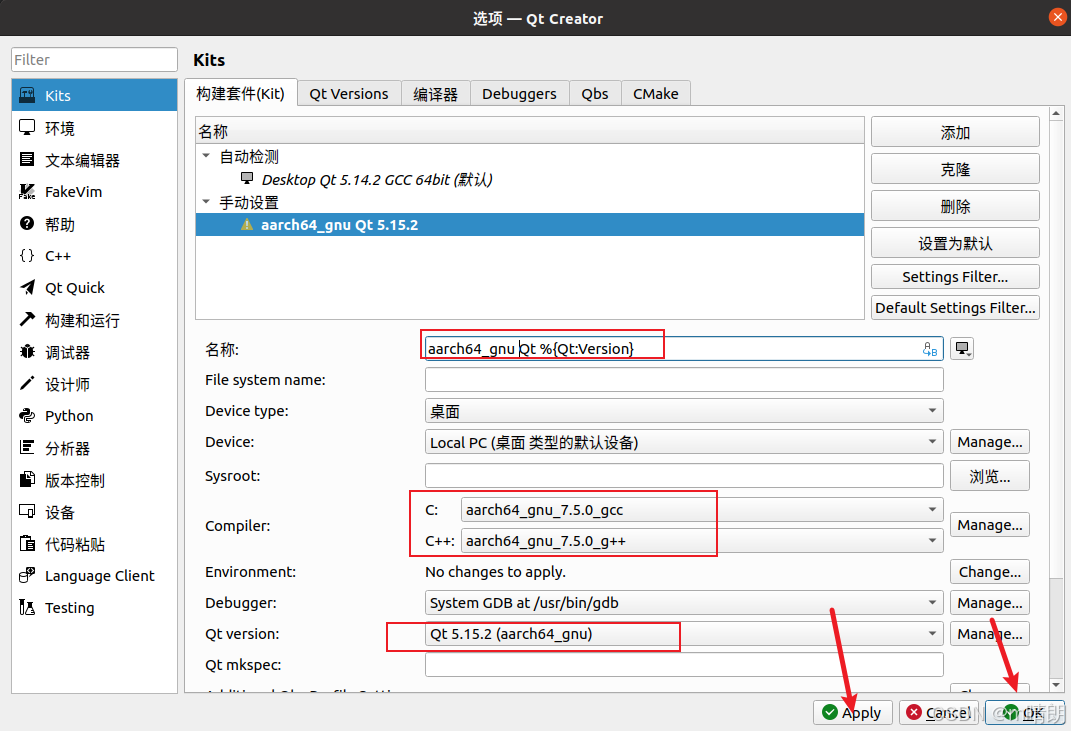The image size is (1071, 731).
Task: Open the 文本编辑器 settings category
Action: (x=94, y=160)
